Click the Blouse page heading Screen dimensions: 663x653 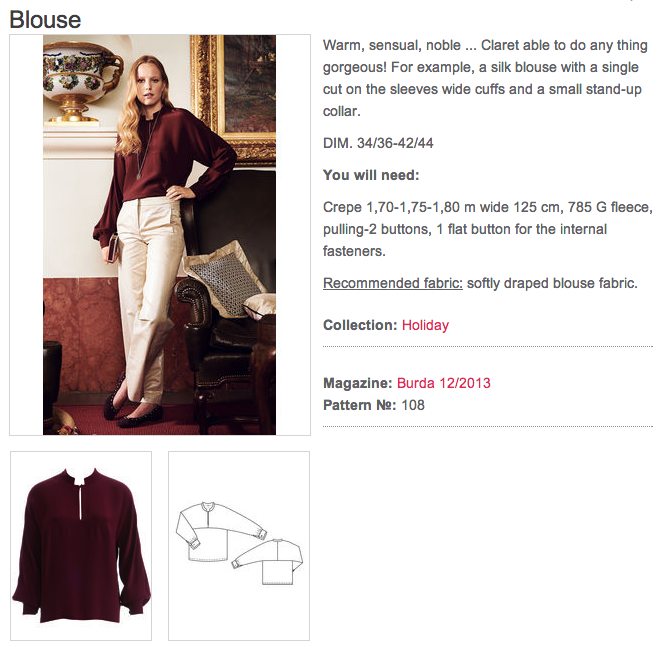click(x=45, y=20)
